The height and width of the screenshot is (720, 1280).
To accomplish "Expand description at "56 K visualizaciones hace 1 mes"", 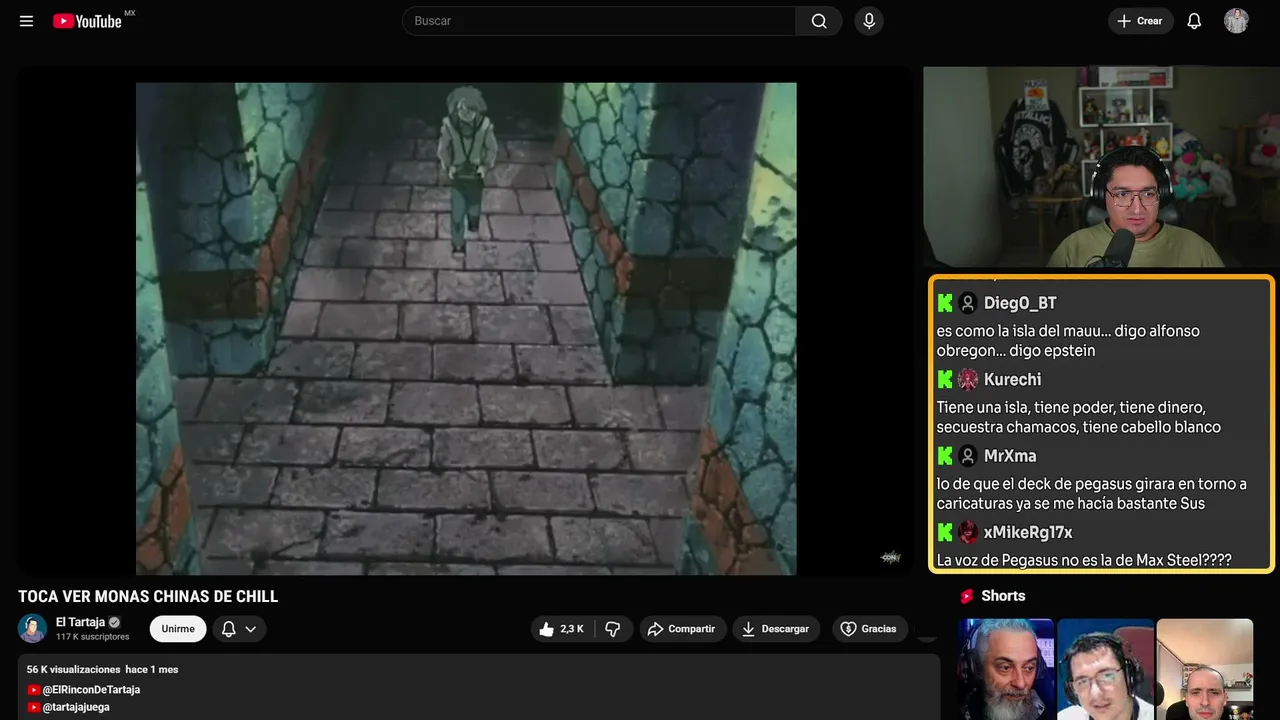I will [103, 669].
